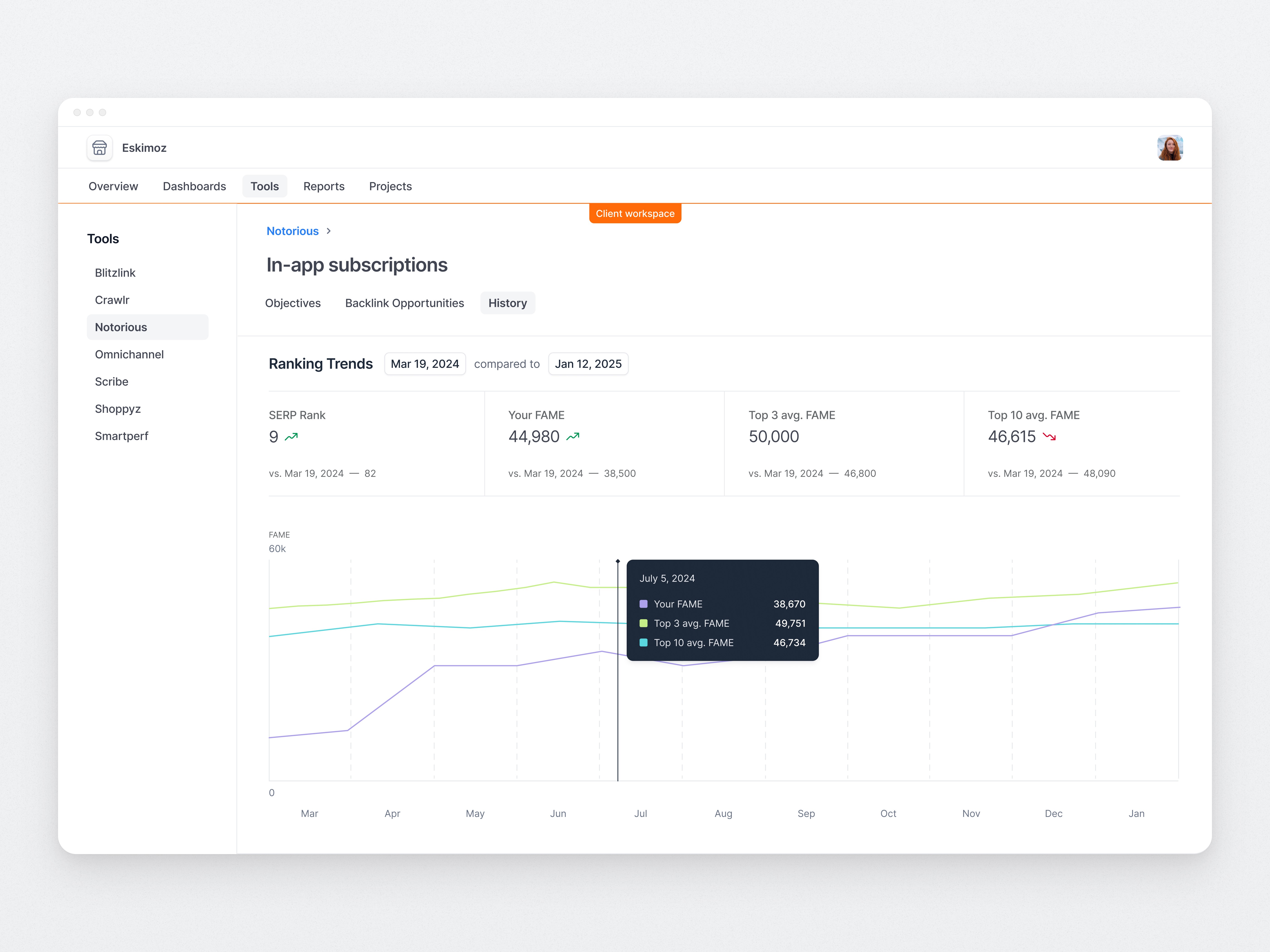Open the user profile avatar

[1170, 148]
